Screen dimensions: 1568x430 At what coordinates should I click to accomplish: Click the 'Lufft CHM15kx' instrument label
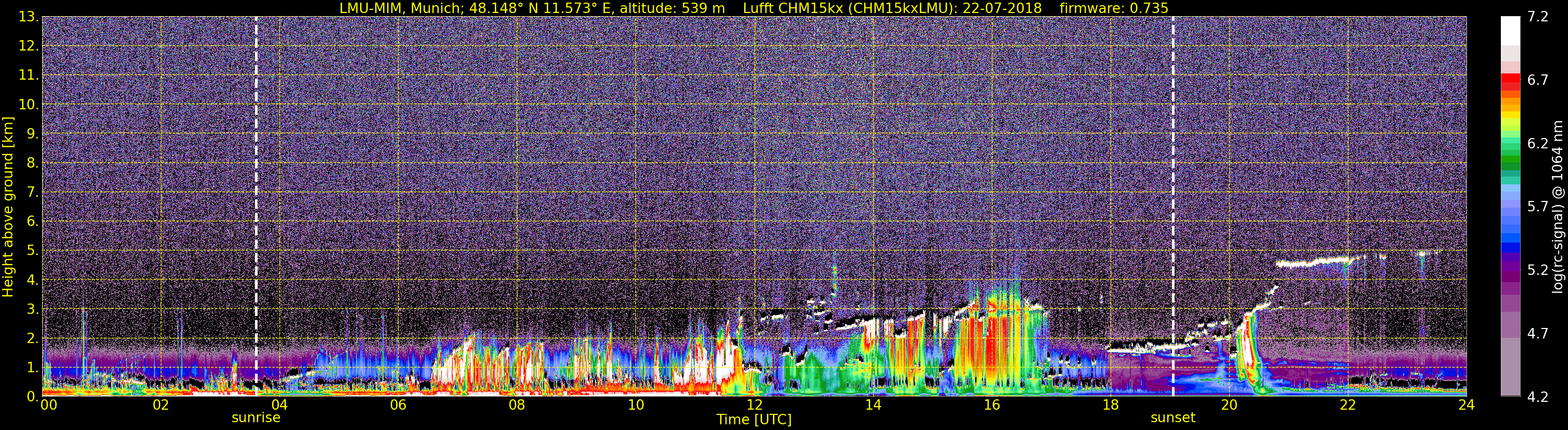(793, 8)
